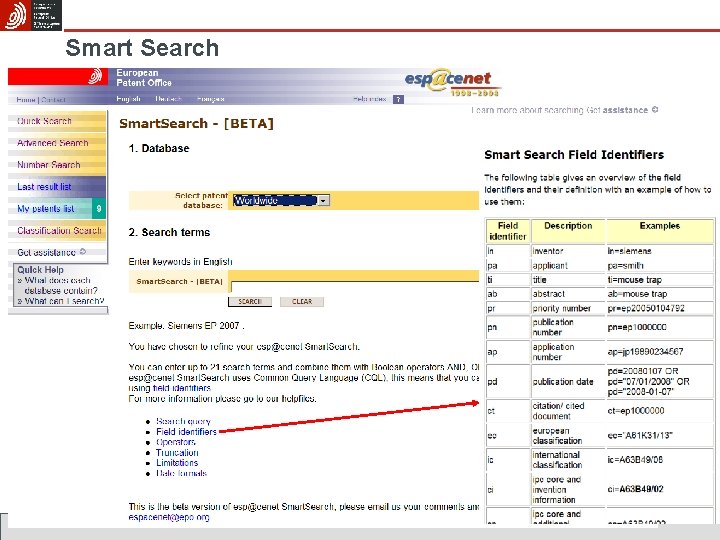Click the 'priority number' description cell

click(568, 308)
